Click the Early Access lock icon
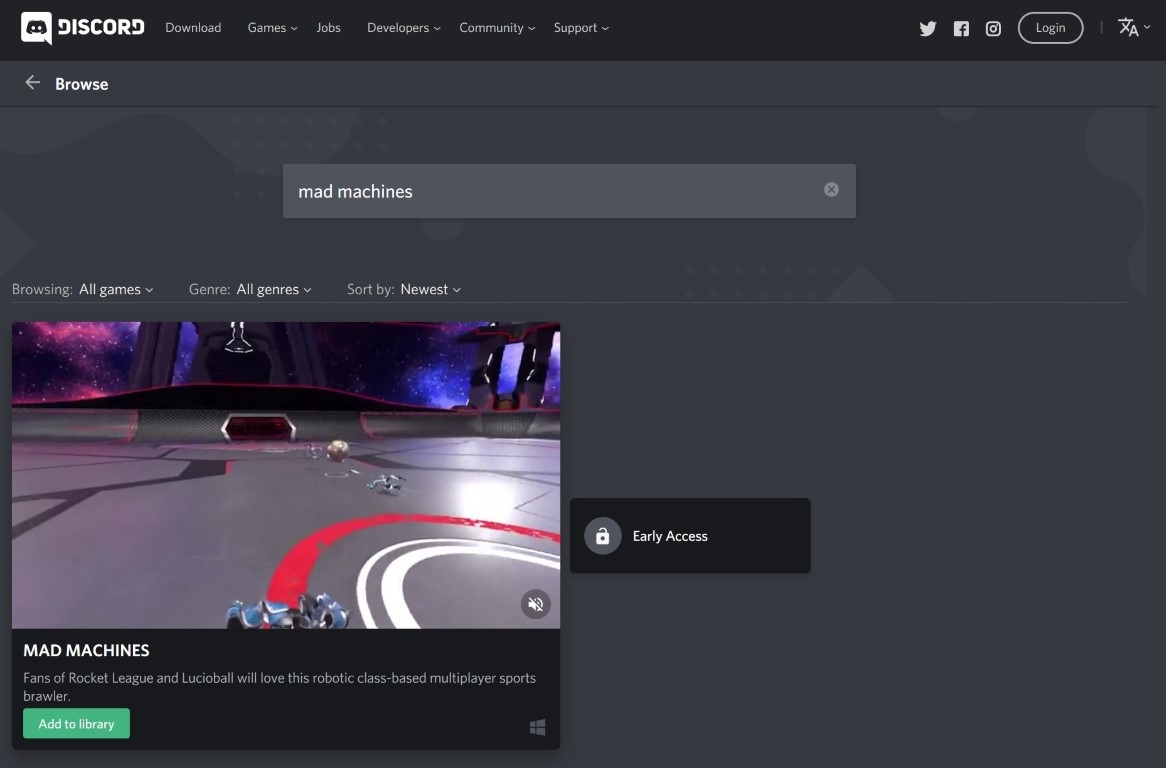Screen dimensions: 1166x768 coord(602,535)
